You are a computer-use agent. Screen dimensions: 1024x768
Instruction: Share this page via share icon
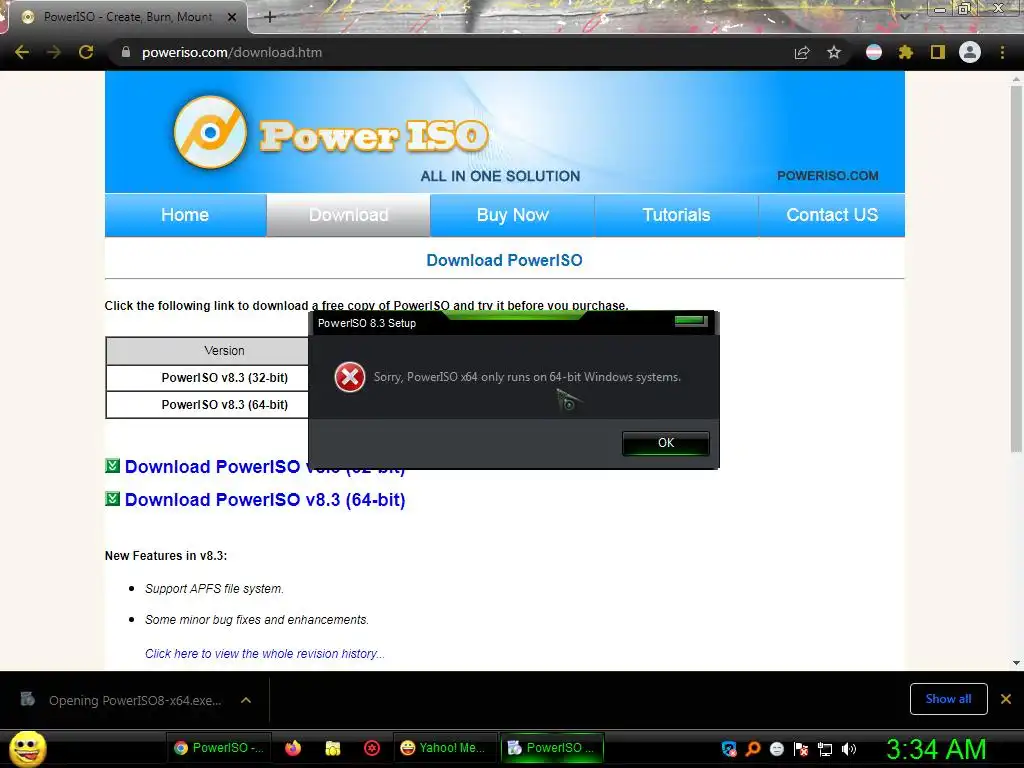(802, 53)
